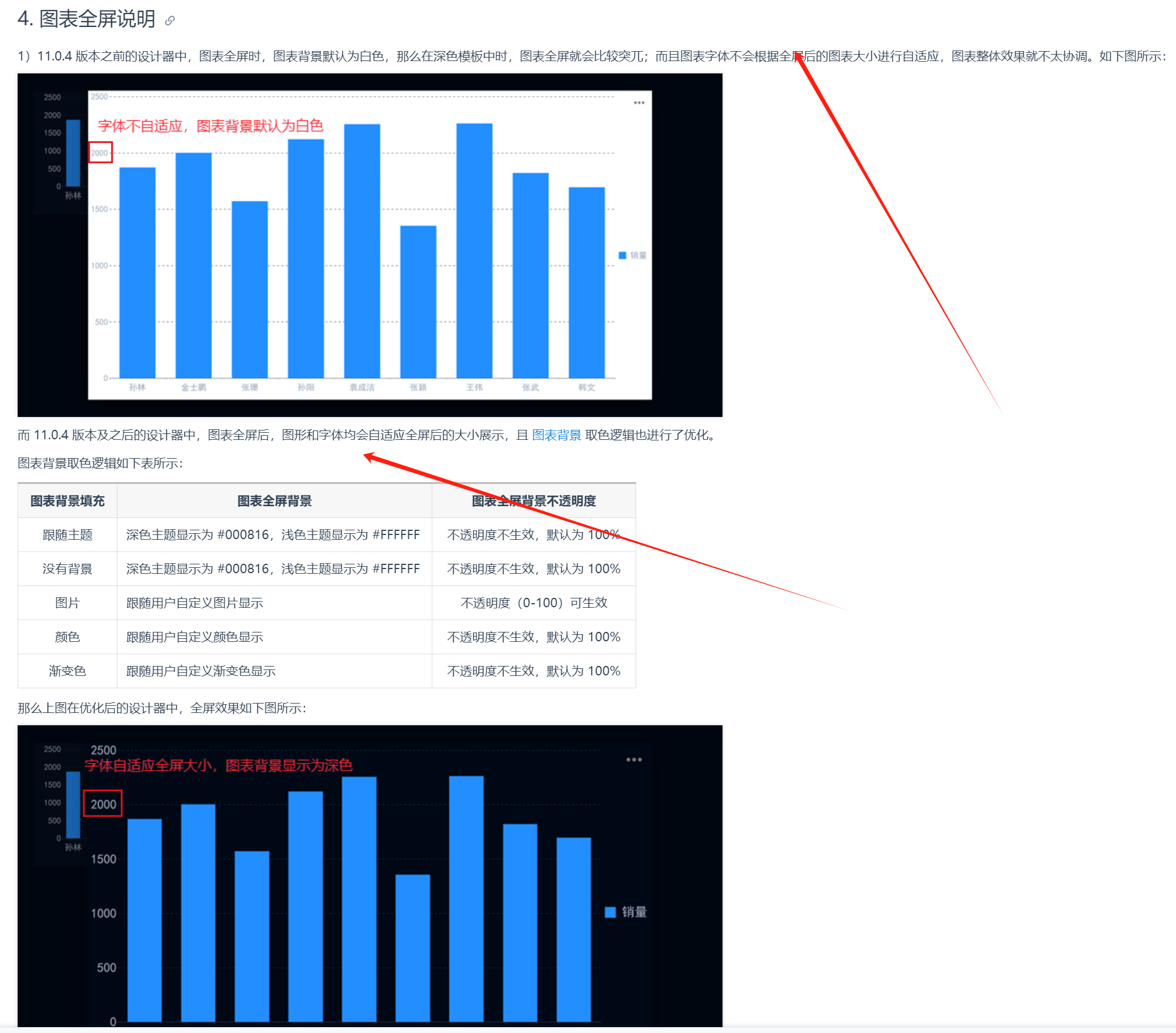Click the sentence 图表背景取色逻辑如下表所示

(x=100, y=463)
